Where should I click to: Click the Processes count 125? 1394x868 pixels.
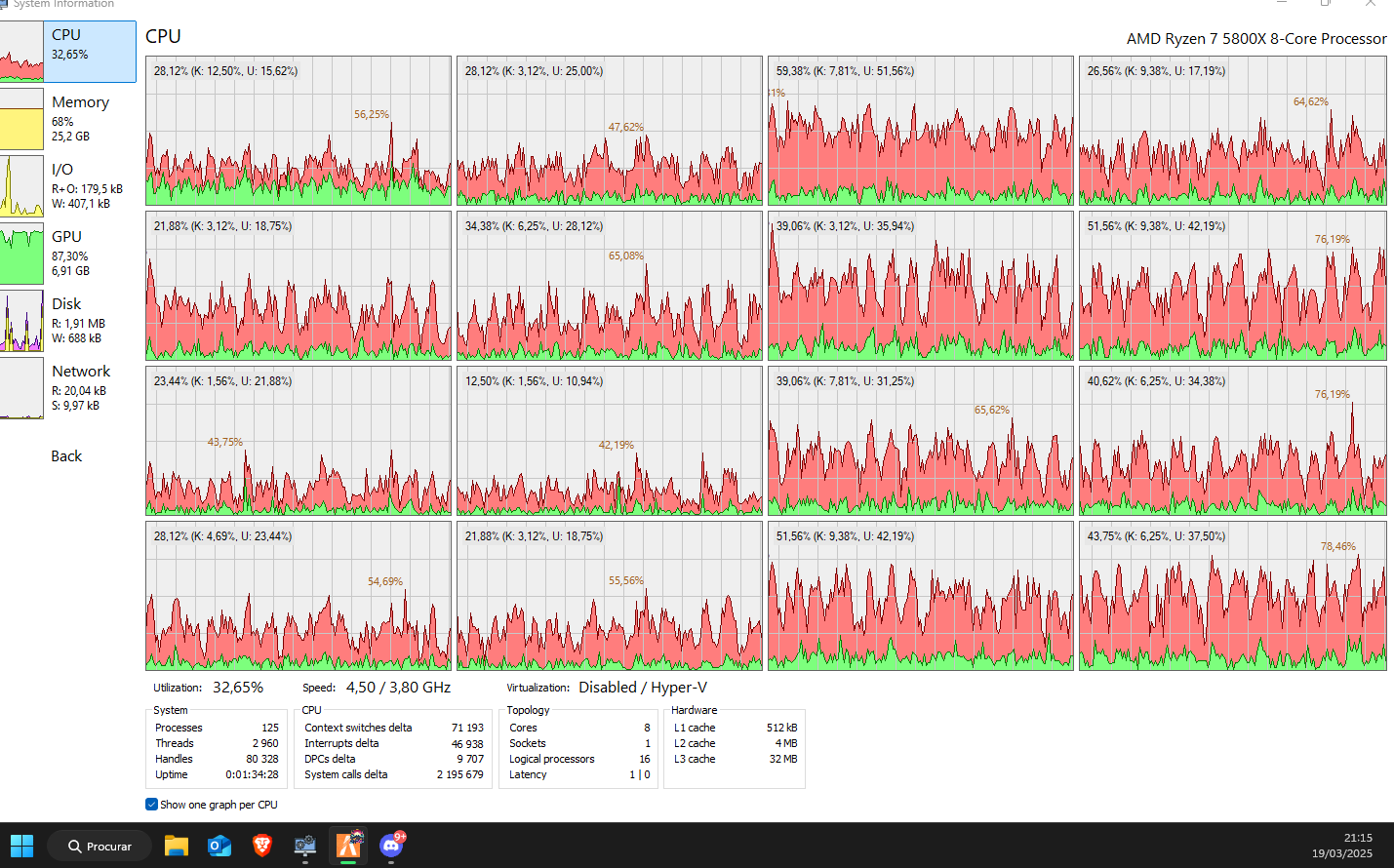click(x=270, y=728)
